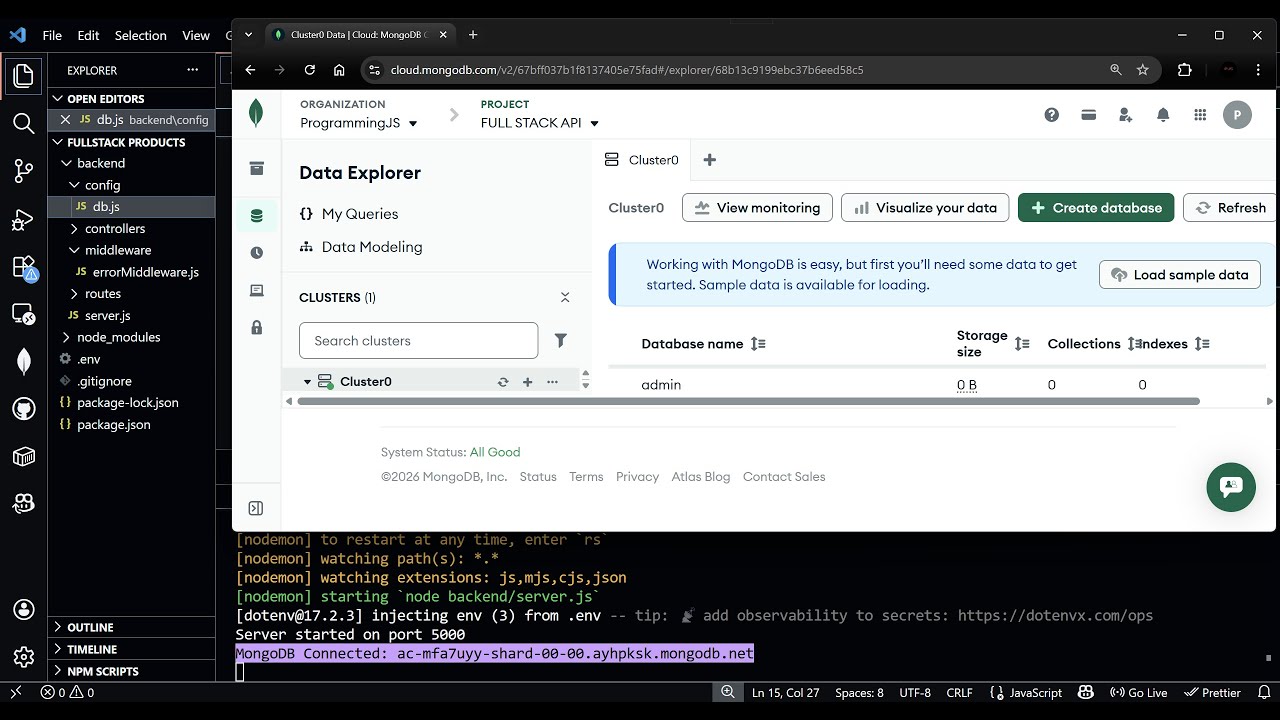This screenshot has height=720, width=1280.
Task: Open the VS Code View menu
Action: pyautogui.click(x=196, y=35)
